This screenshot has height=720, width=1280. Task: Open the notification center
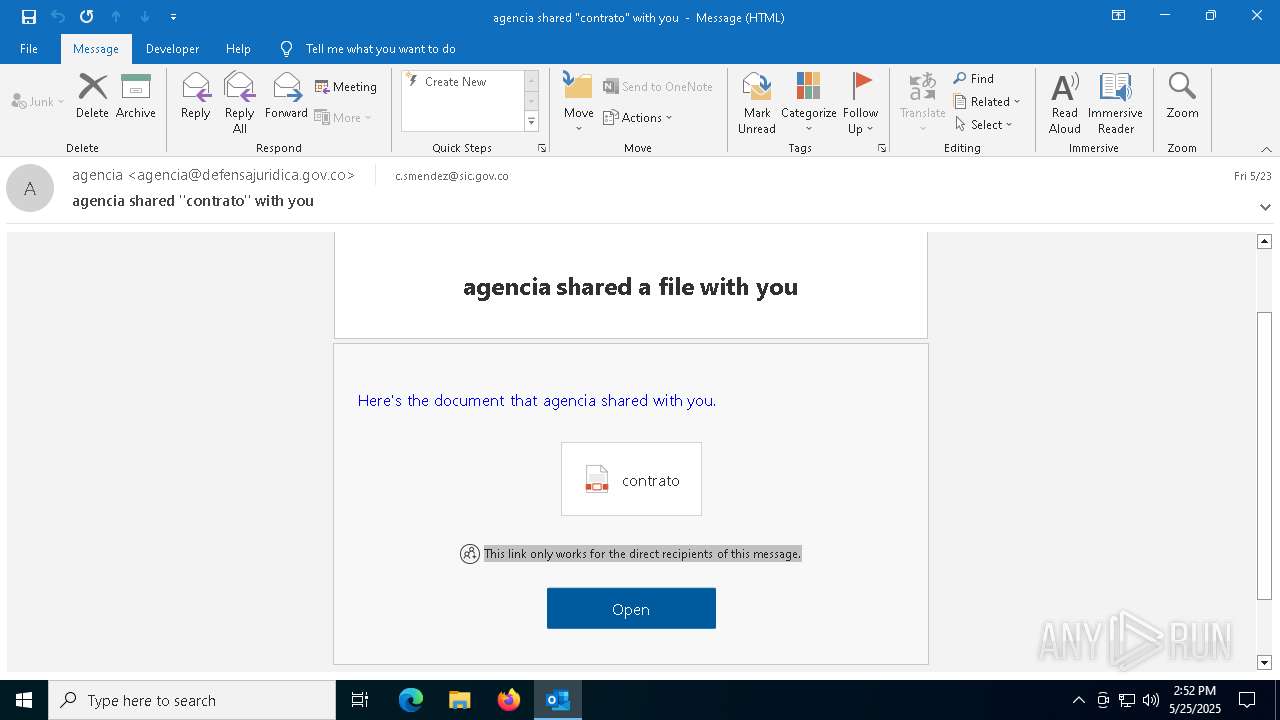coord(1247,700)
